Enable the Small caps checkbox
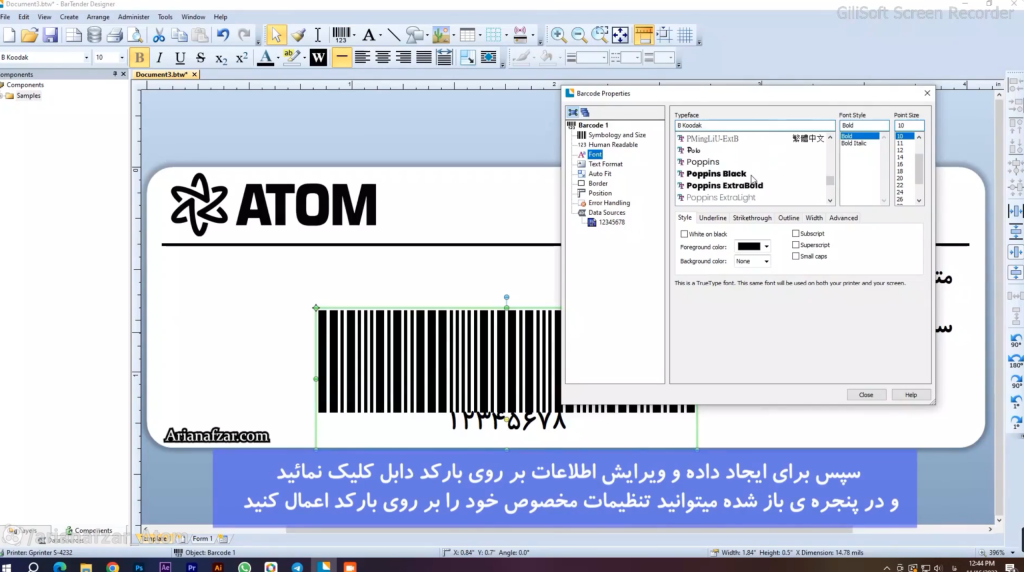The width and height of the screenshot is (1024, 572). click(795, 256)
